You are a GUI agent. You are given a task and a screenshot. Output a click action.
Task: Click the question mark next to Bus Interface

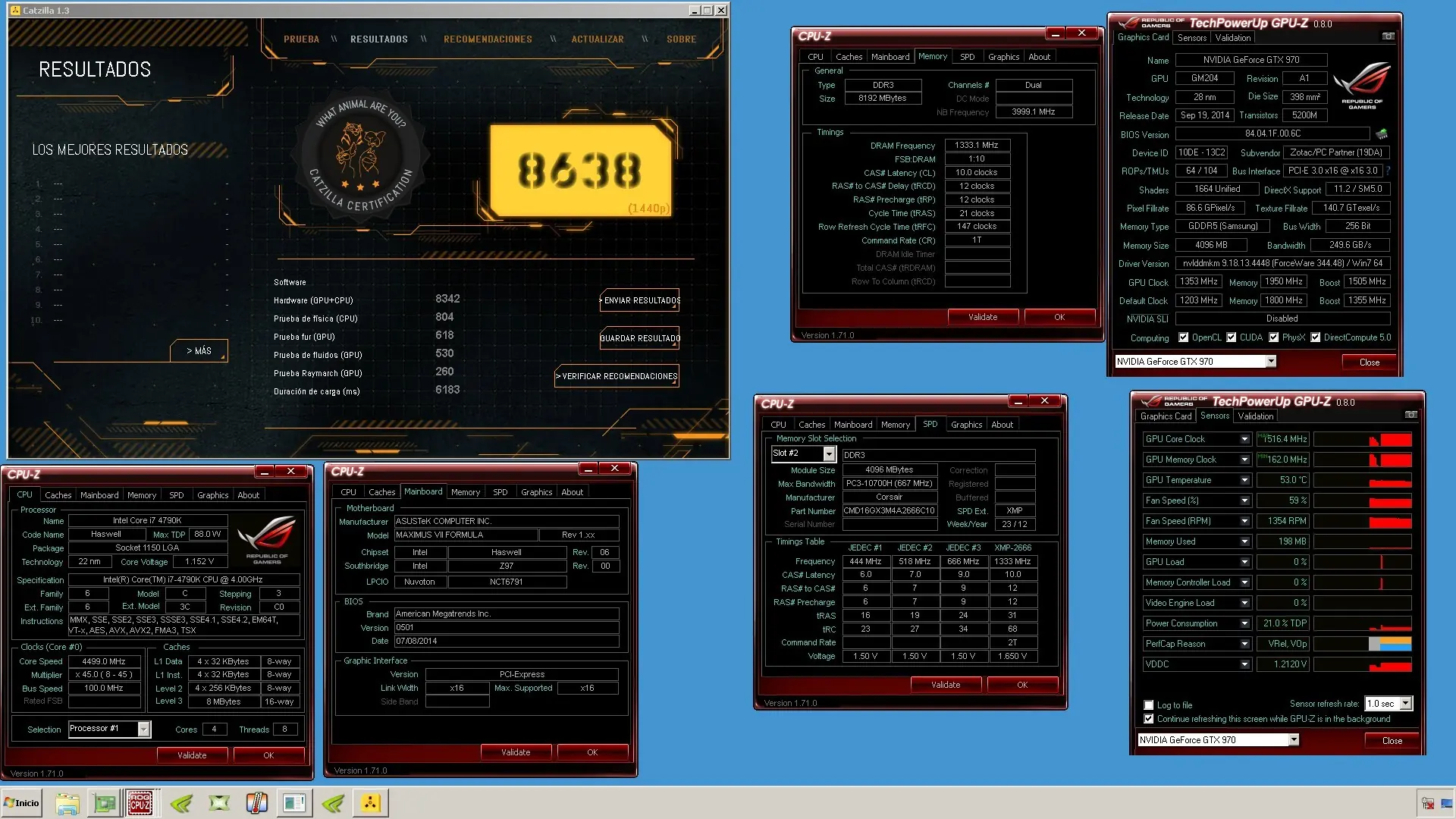(x=1388, y=171)
